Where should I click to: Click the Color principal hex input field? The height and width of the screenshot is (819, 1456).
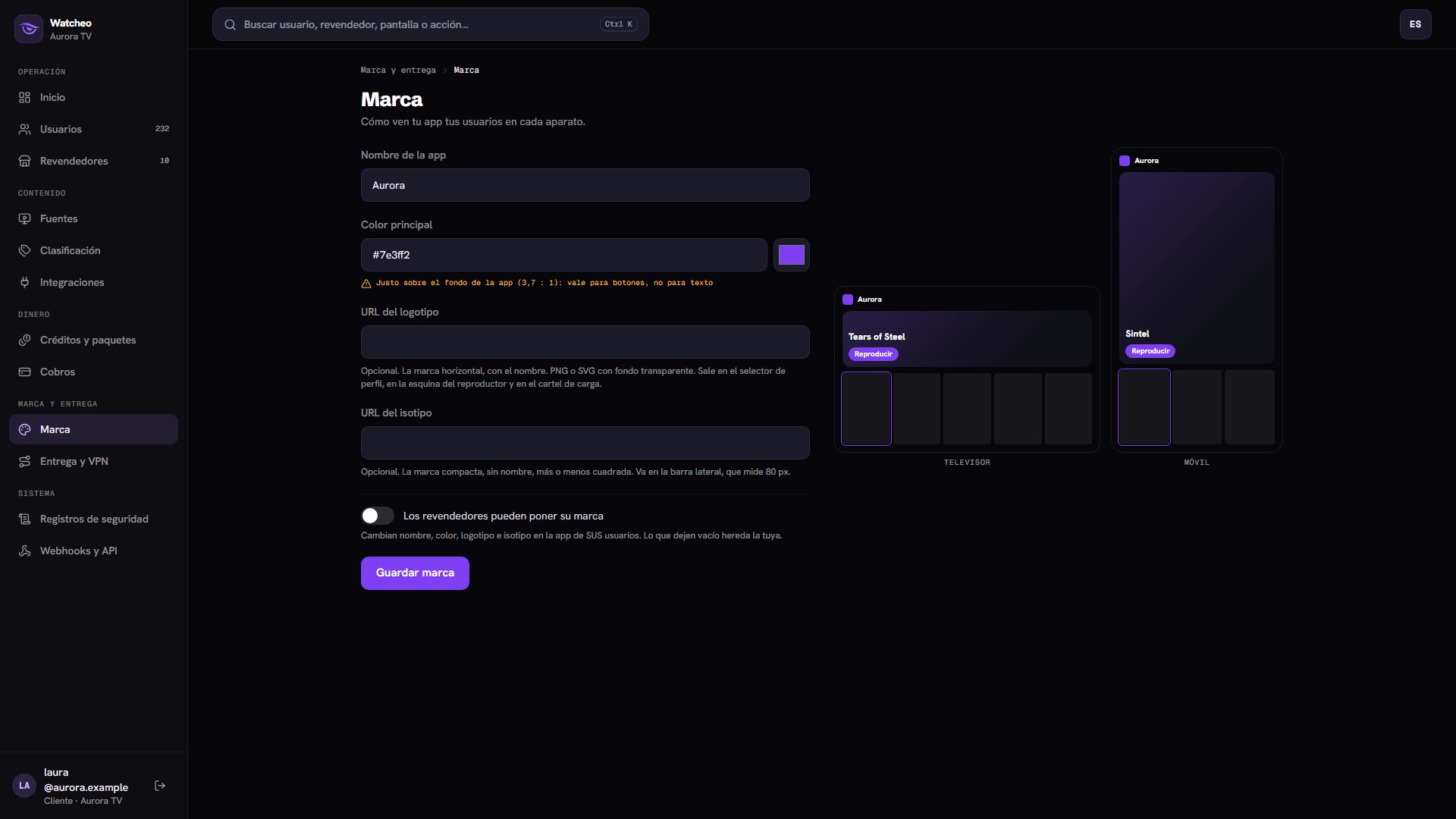563,255
